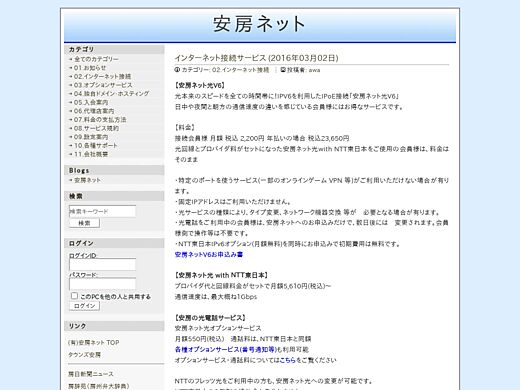The width and height of the screenshot is (520, 390).
Task: Click category link 02.インターネット接続 under article title
Action: pyautogui.click(x=240, y=70)
